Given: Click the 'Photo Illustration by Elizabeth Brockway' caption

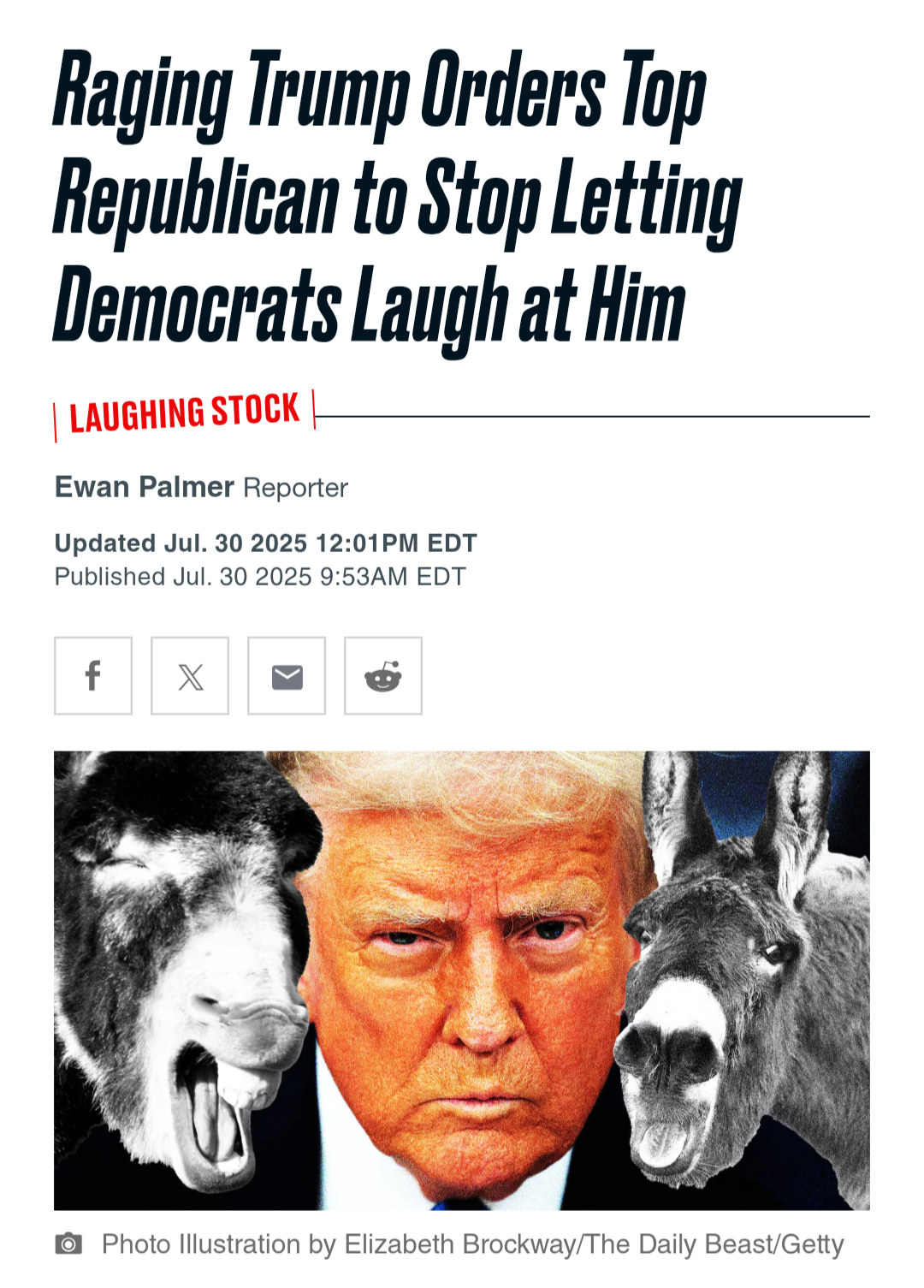Looking at the screenshot, I should coord(339,1244).
